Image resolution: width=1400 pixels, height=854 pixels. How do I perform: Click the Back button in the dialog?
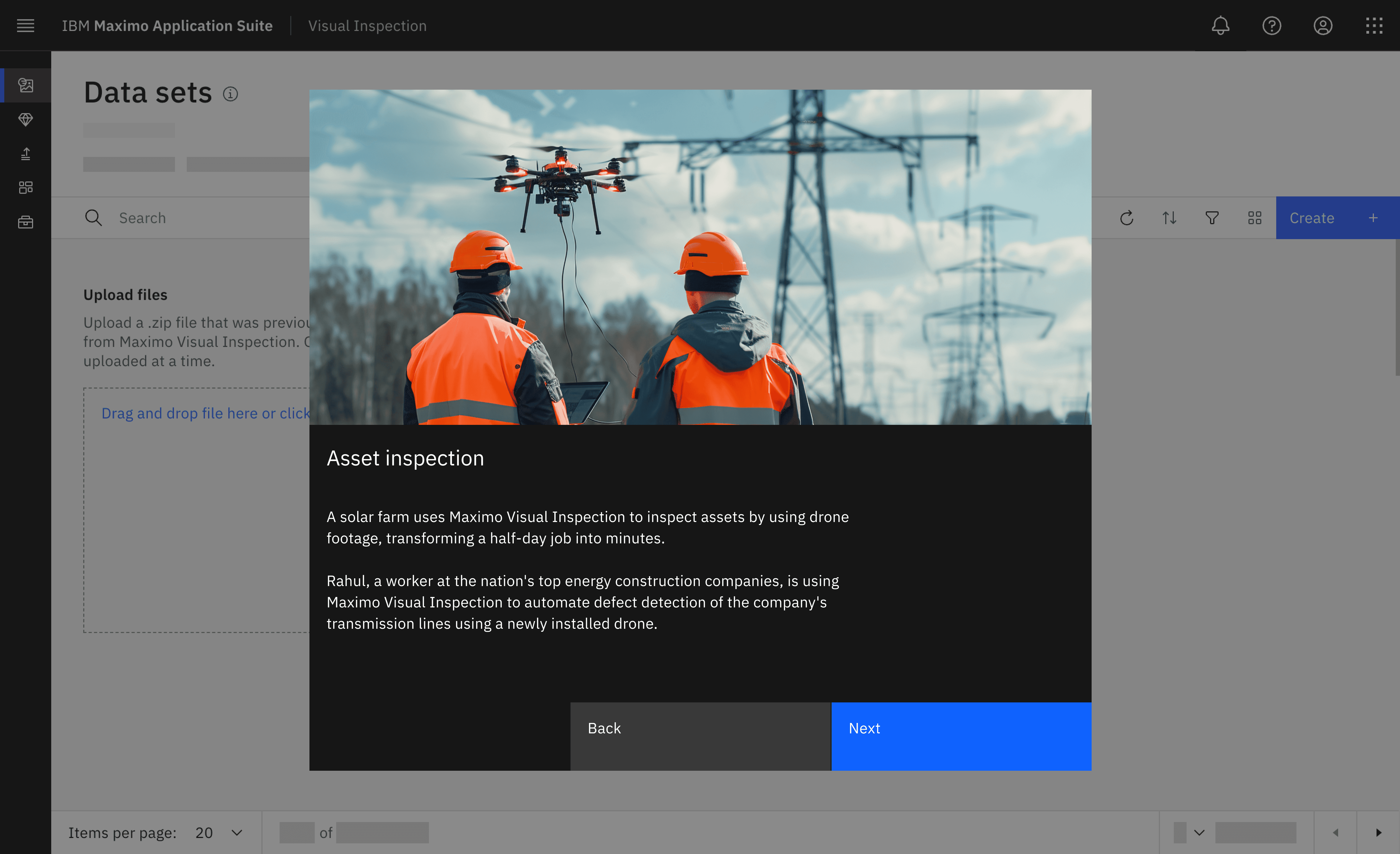[x=700, y=736]
